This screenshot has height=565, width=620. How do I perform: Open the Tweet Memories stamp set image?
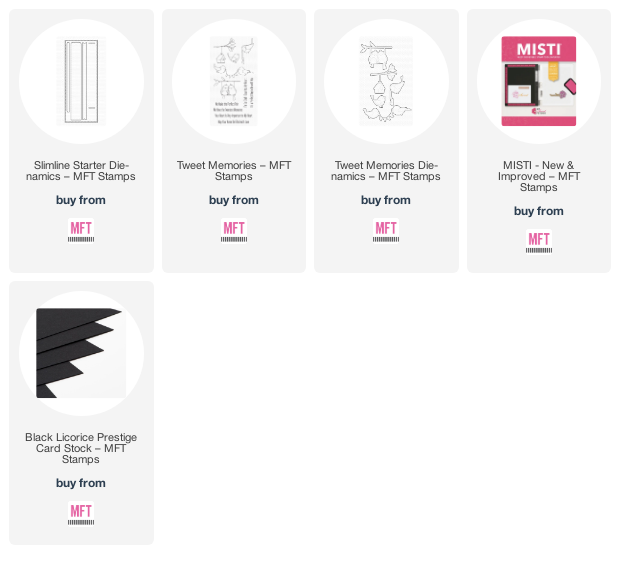coord(234,81)
